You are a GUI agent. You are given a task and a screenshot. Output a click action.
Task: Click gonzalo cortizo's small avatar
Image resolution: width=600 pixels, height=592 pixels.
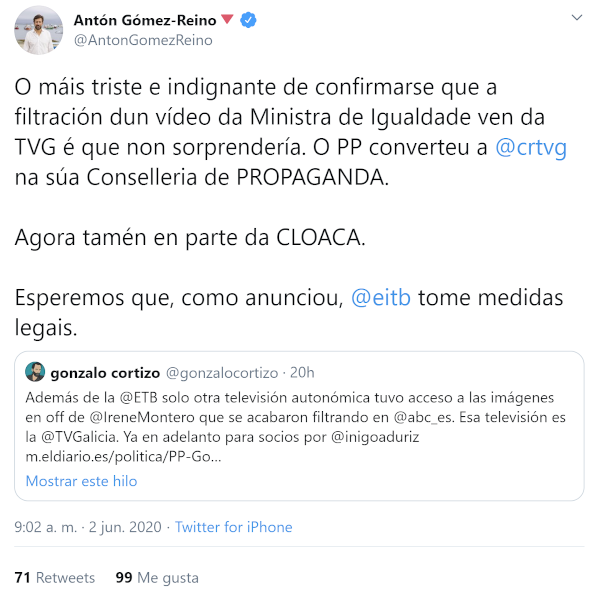point(35,372)
